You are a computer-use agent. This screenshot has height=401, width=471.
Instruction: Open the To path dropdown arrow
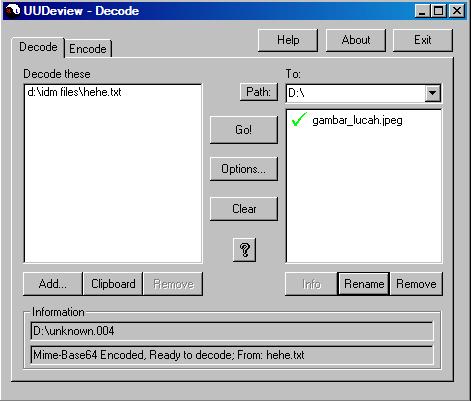click(432, 93)
